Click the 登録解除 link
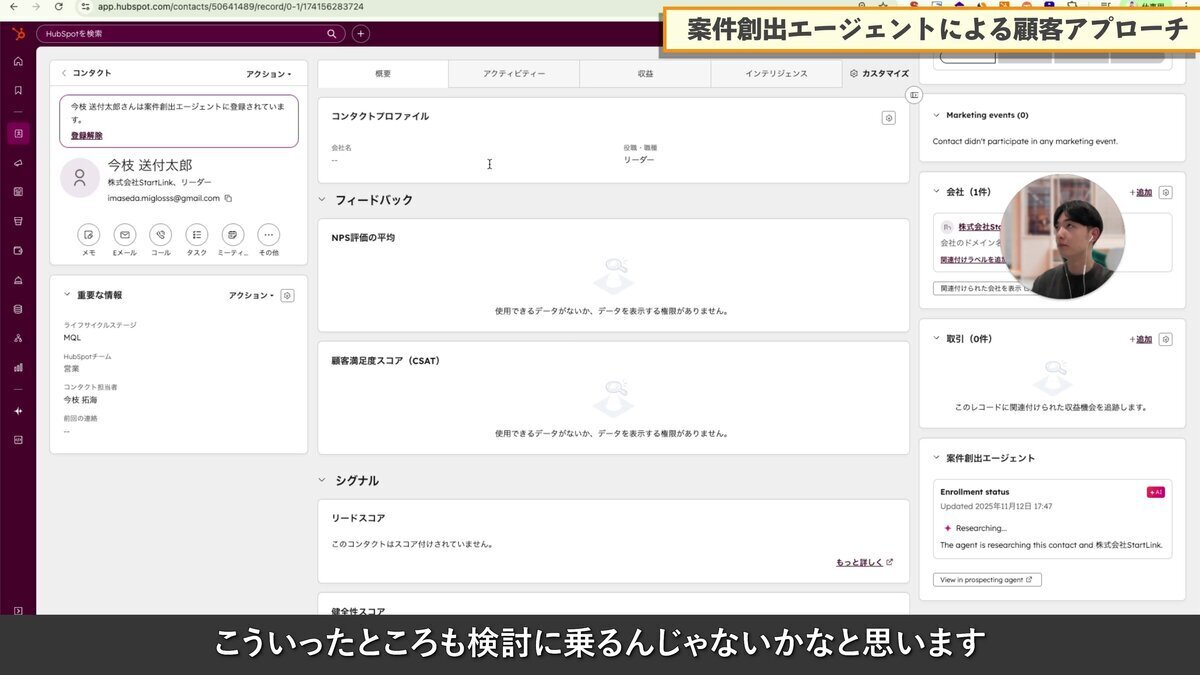Viewport: 1200px width, 675px height. click(86, 134)
